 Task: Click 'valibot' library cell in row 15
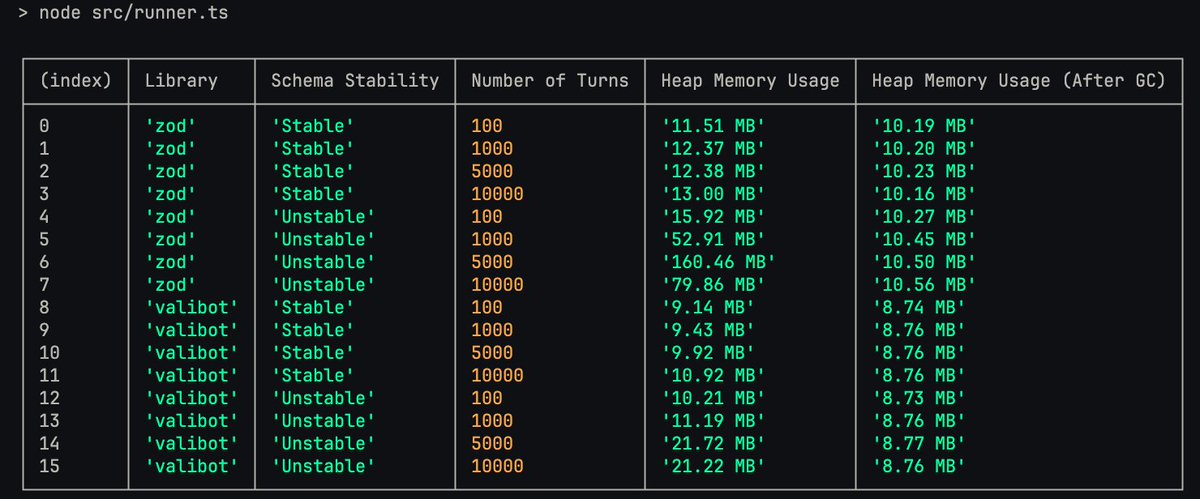click(x=192, y=466)
